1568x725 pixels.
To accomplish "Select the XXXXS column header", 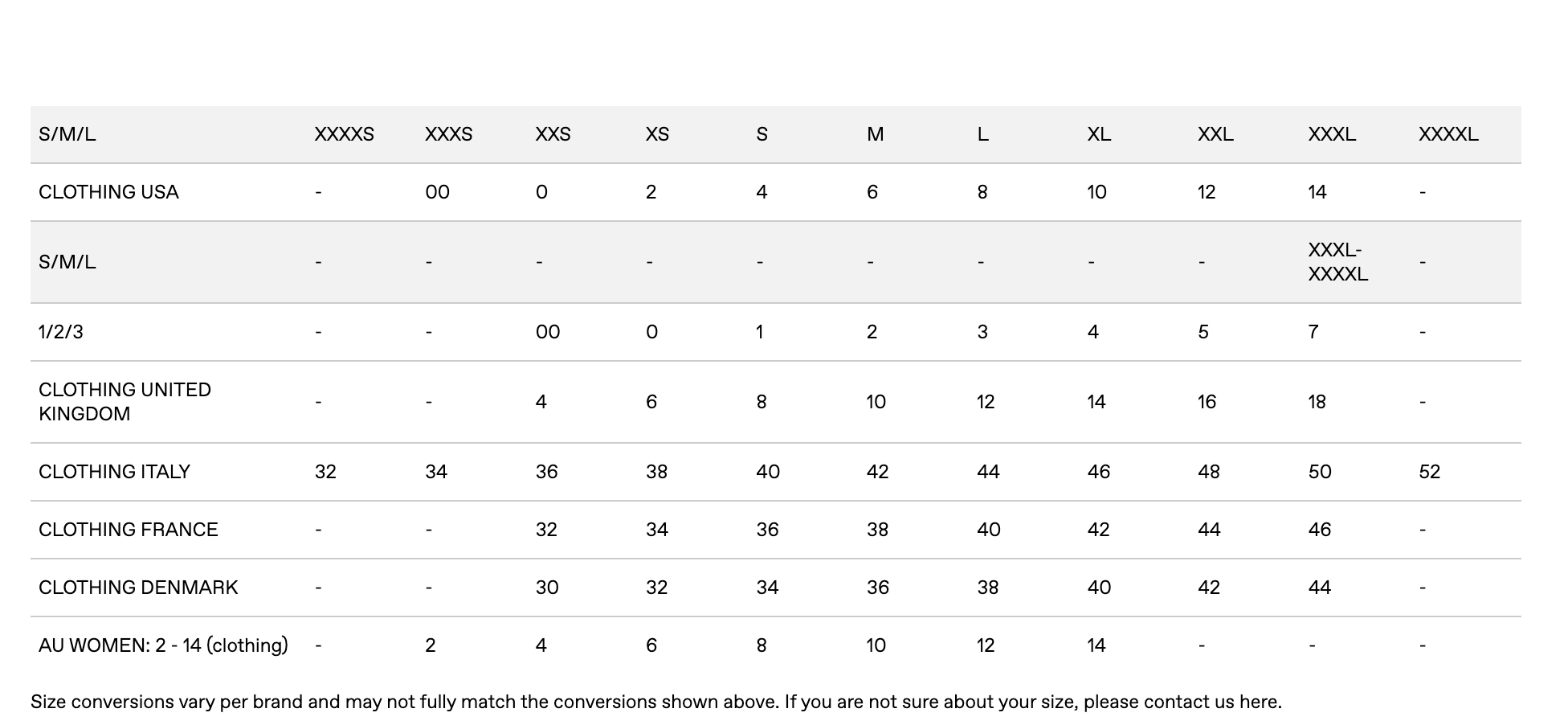I will pos(344,134).
